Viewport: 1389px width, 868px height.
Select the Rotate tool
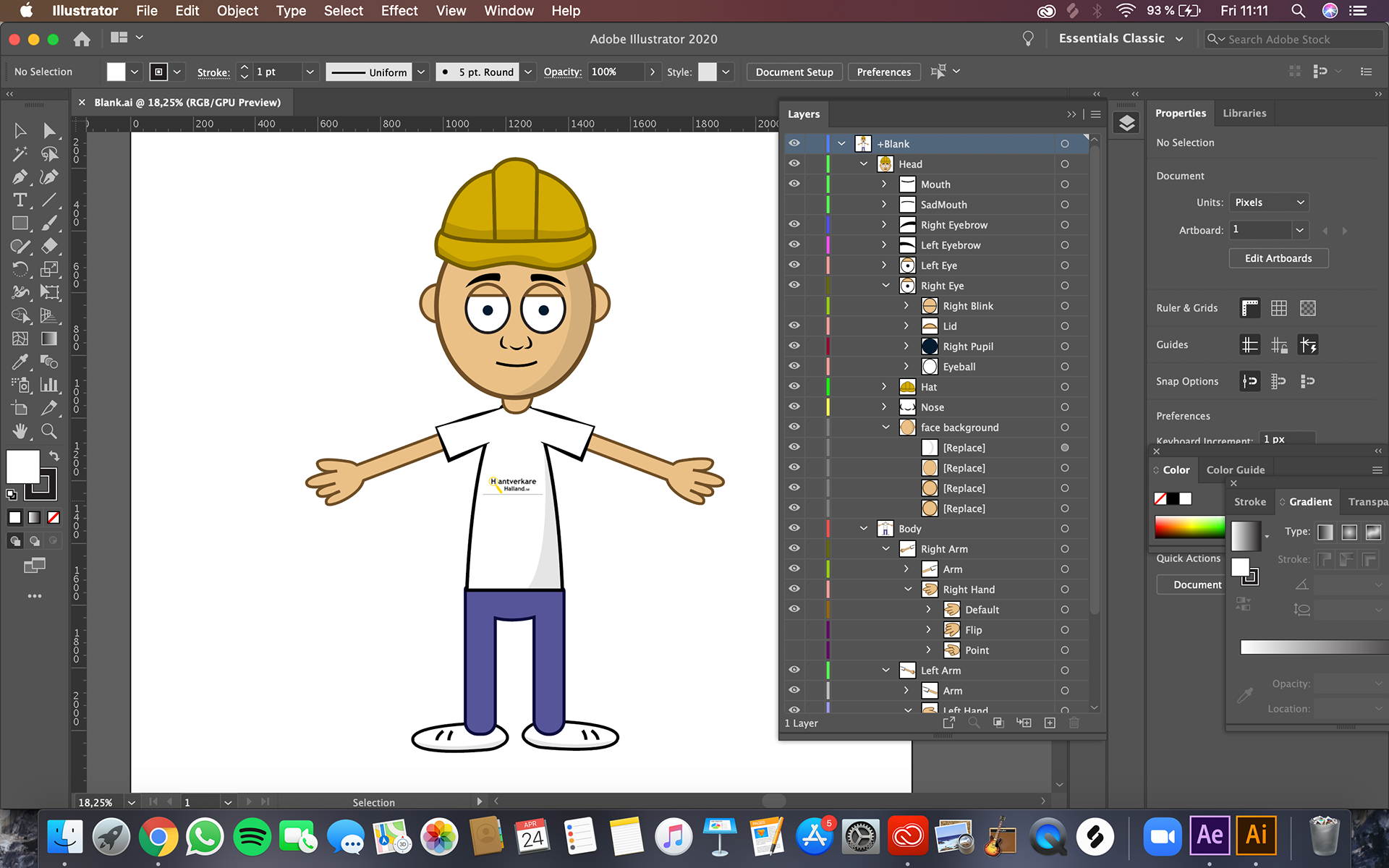(20, 270)
